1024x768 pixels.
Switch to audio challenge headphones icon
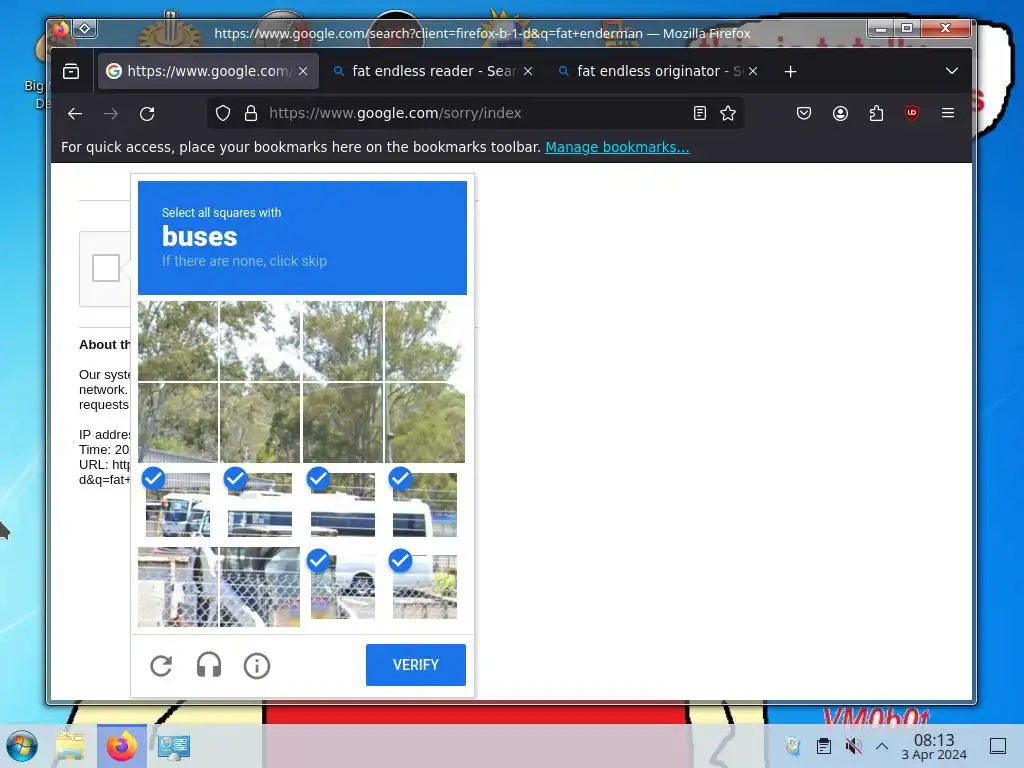click(x=209, y=665)
